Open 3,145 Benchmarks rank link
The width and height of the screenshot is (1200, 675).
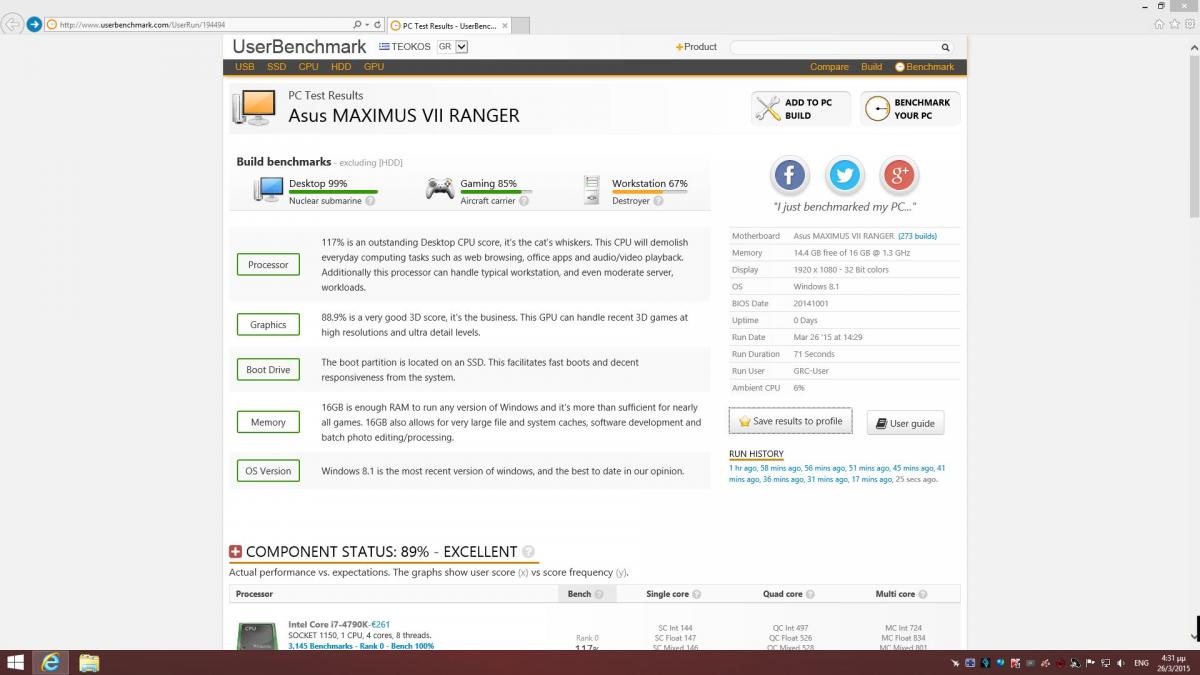tap(361, 646)
